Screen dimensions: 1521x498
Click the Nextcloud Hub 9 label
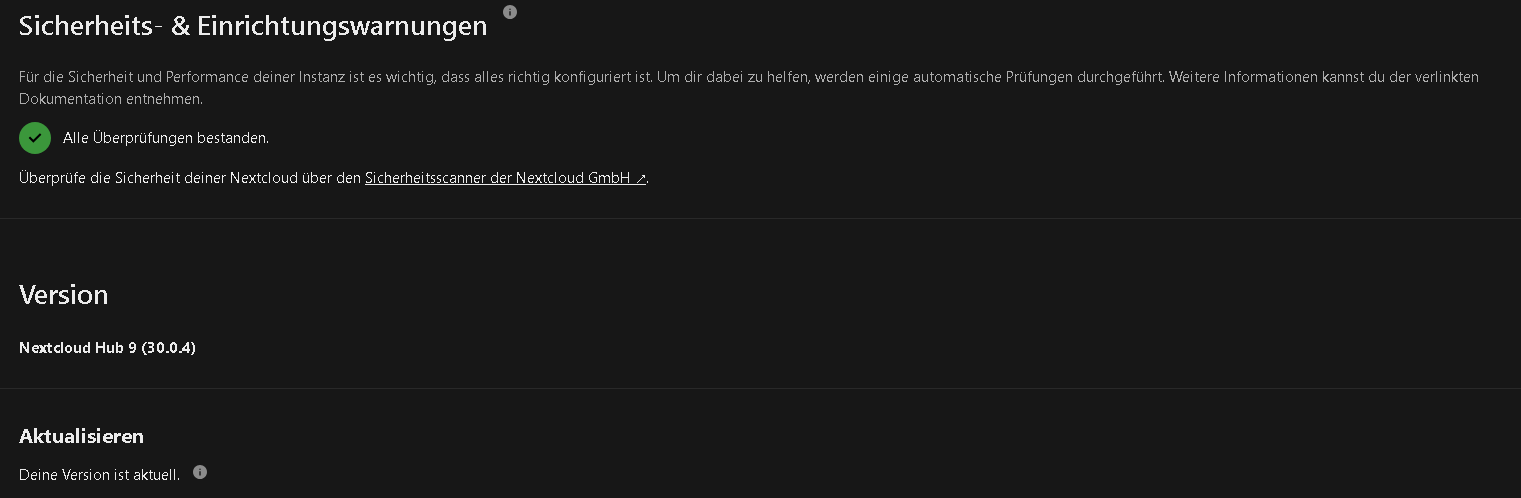(x=78, y=348)
